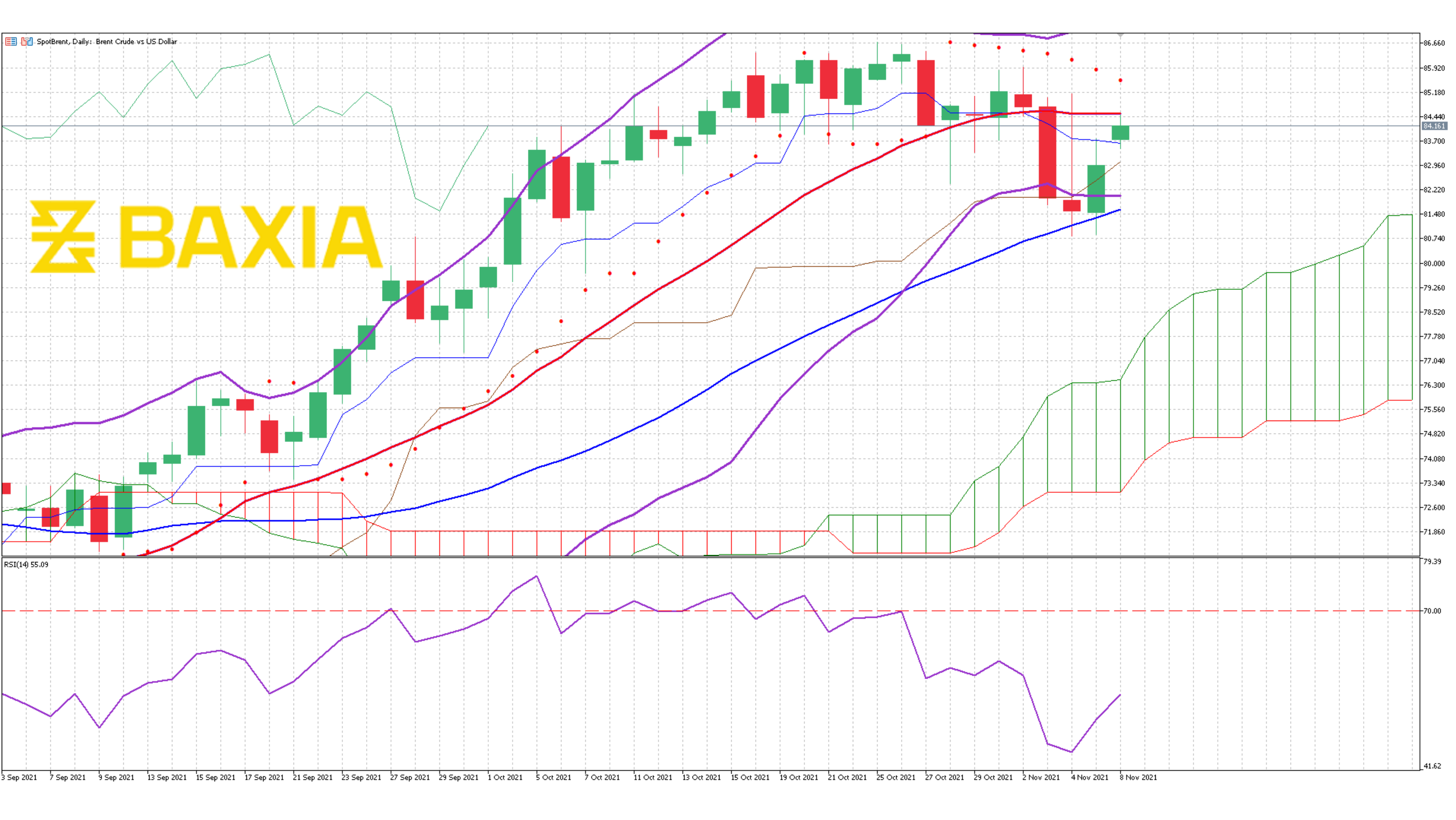This screenshot has height=820, width=1456.
Task: Click the 8 Nov 2021 date label
Action: [x=1138, y=777]
